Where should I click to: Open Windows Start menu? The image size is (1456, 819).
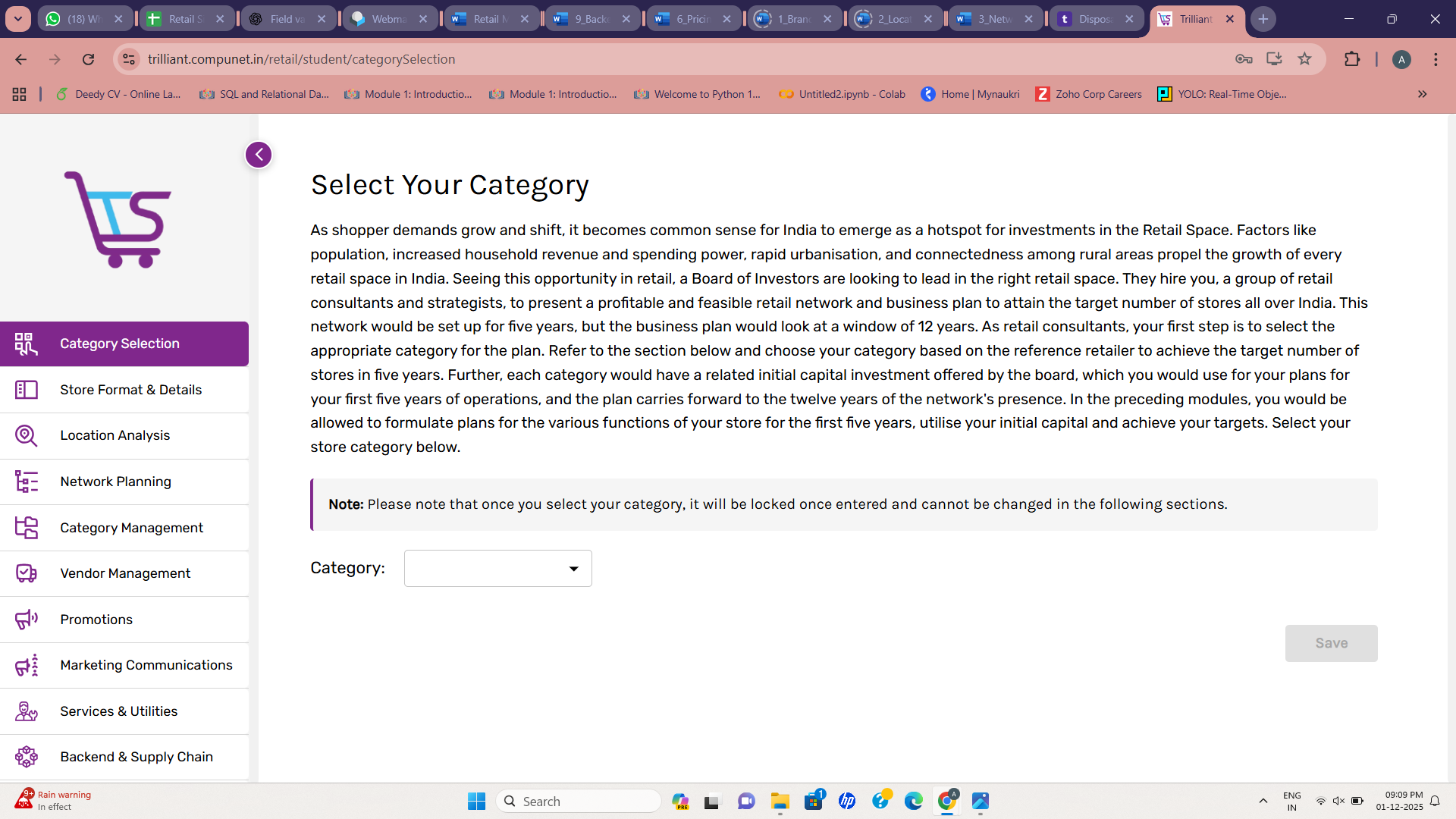coord(476,802)
